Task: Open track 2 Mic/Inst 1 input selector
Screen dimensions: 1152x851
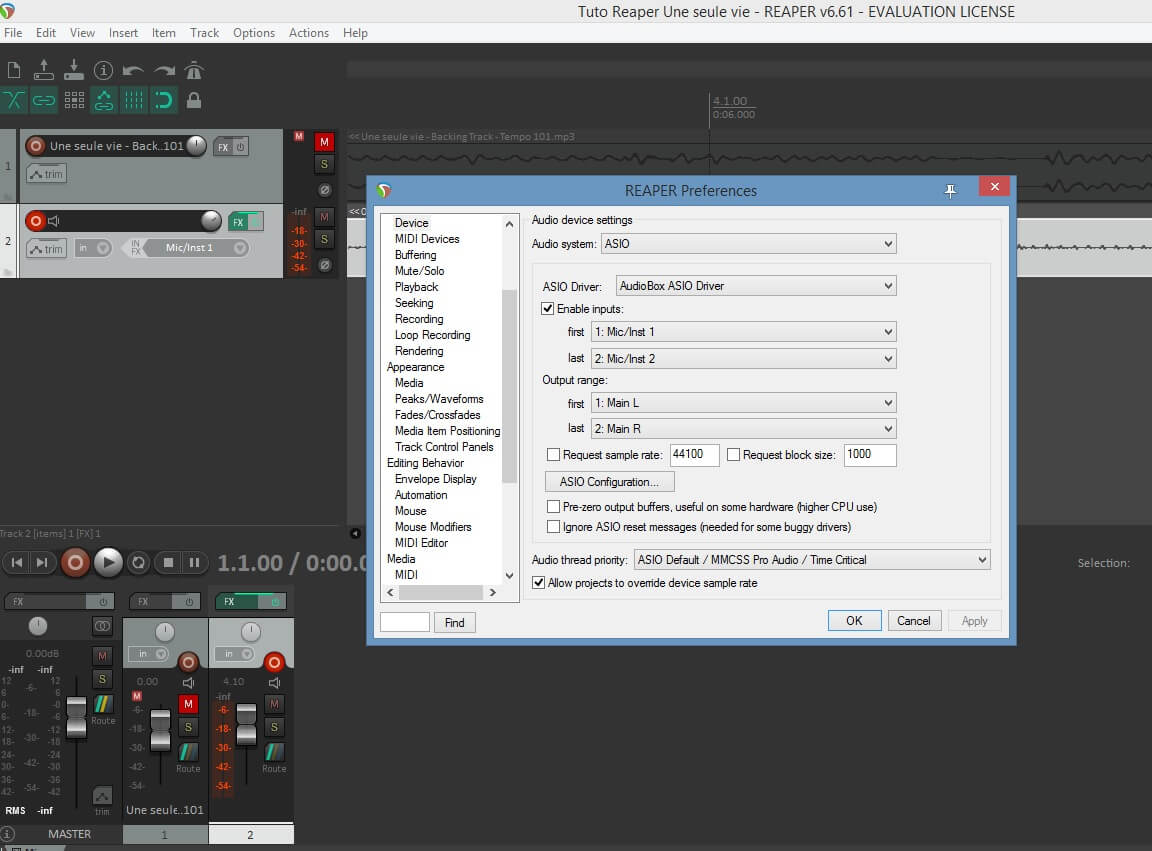Action: click(x=195, y=248)
